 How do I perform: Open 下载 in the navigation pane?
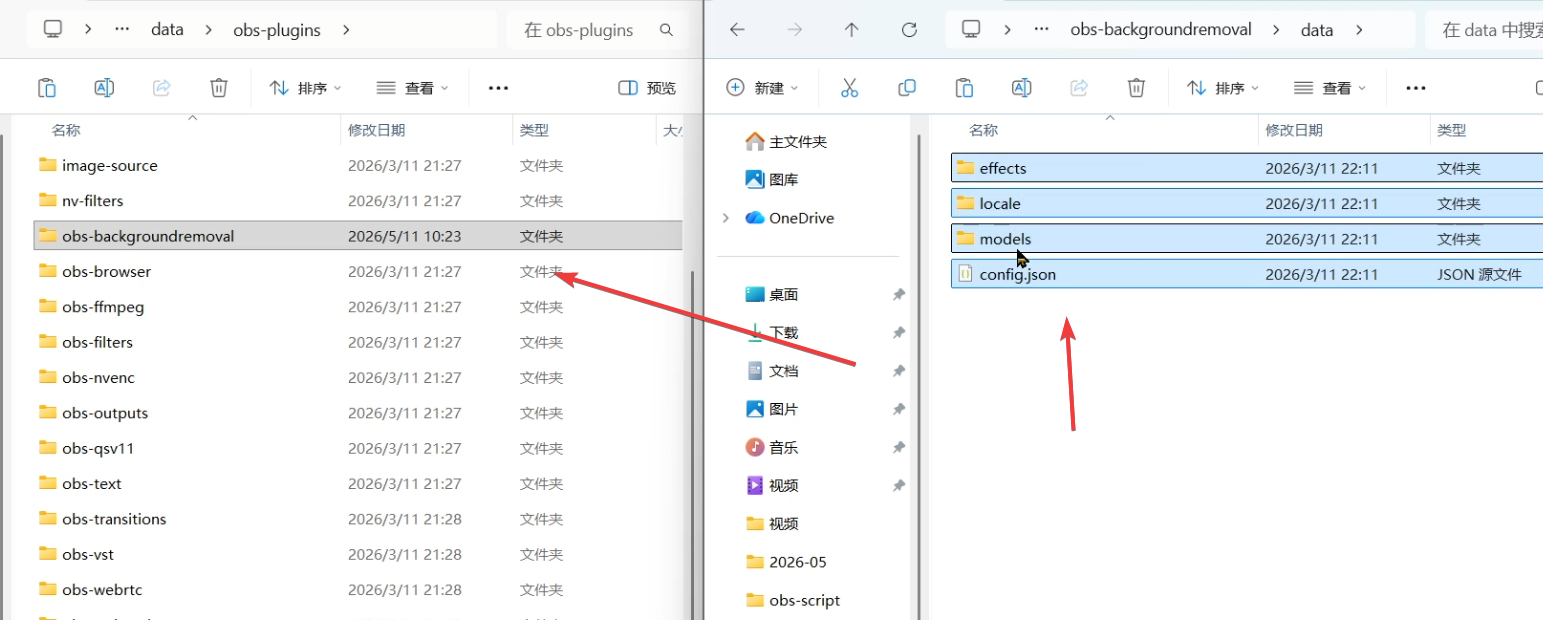click(772, 332)
